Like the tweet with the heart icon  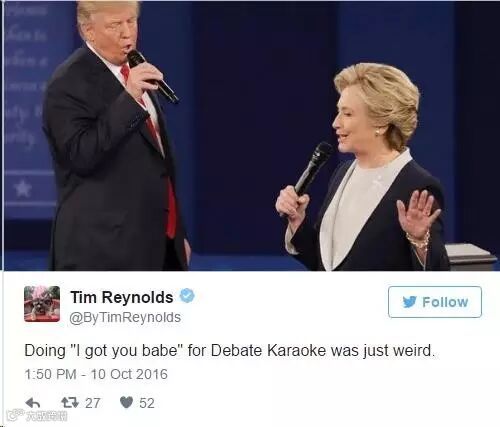click(x=126, y=403)
